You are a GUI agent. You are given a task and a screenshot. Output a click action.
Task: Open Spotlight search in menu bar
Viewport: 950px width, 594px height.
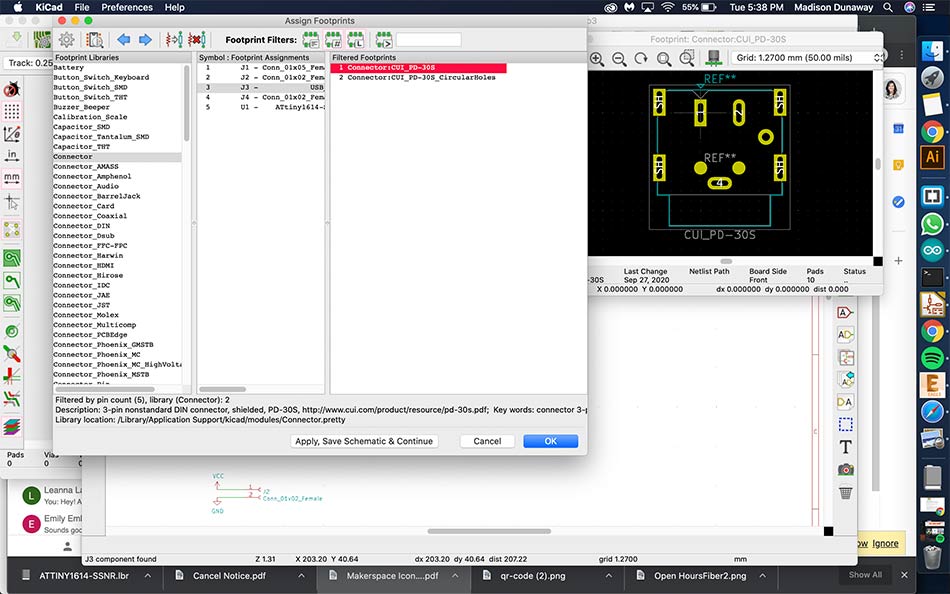click(888, 7)
